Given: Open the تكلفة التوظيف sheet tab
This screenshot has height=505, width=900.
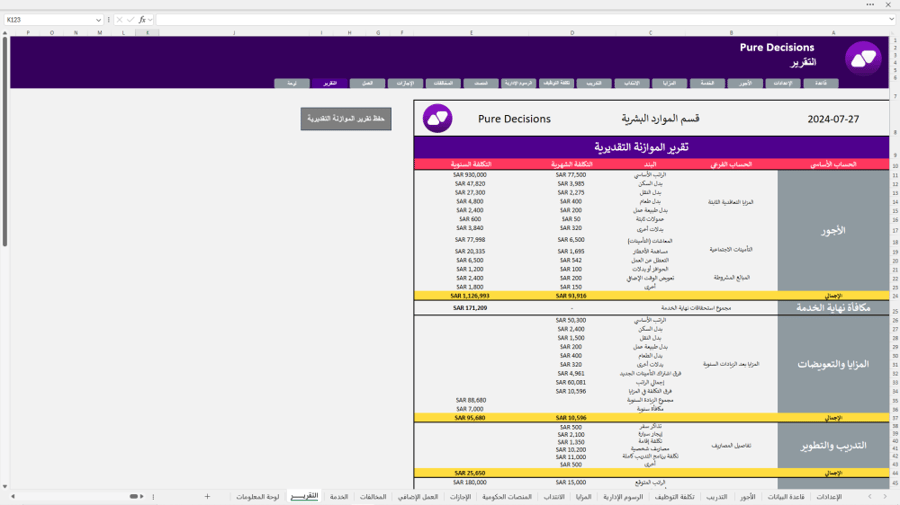Looking at the screenshot, I should 674,496.
